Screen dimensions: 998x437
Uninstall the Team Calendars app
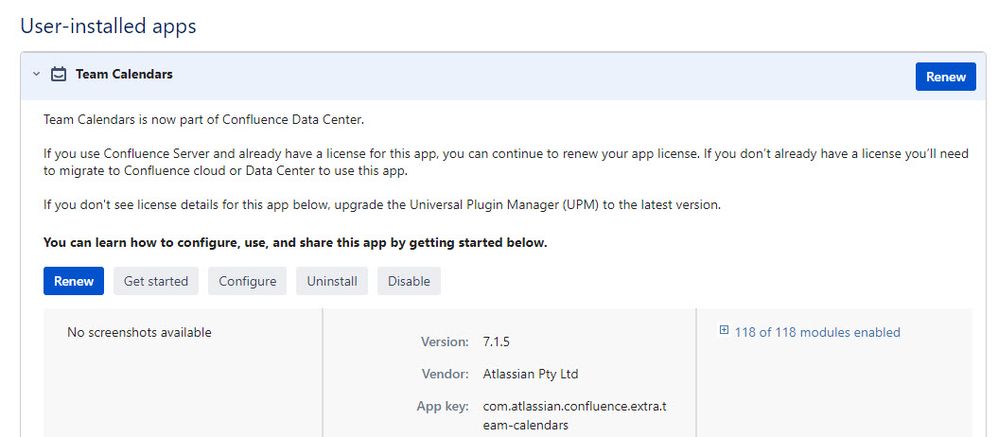[332, 281]
